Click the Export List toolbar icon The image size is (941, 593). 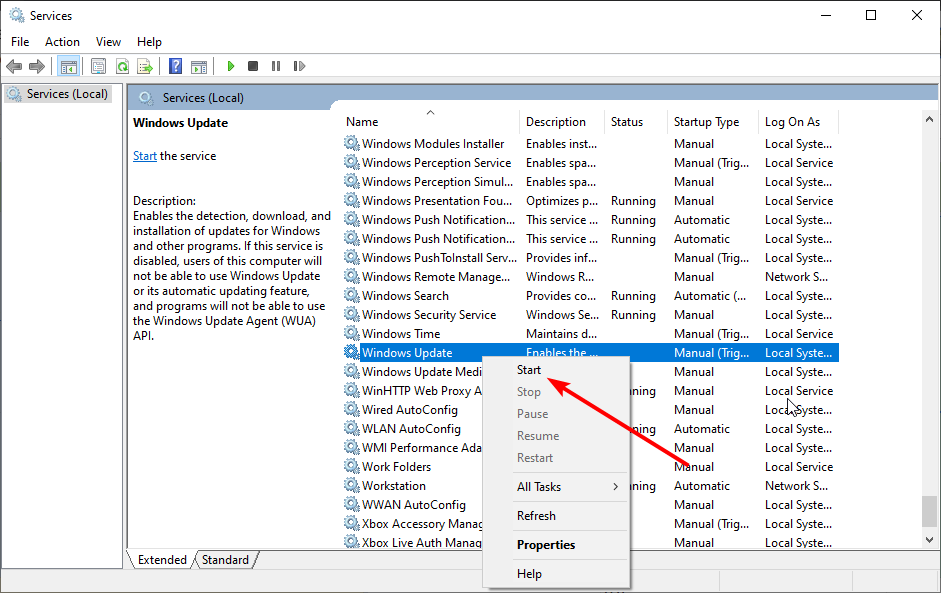145,66
